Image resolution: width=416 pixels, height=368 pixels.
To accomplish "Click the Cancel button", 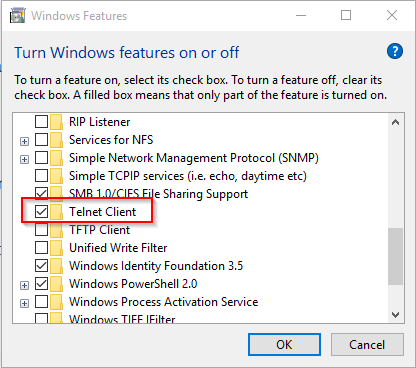I will pyautogui.click(x=367, y=345).
